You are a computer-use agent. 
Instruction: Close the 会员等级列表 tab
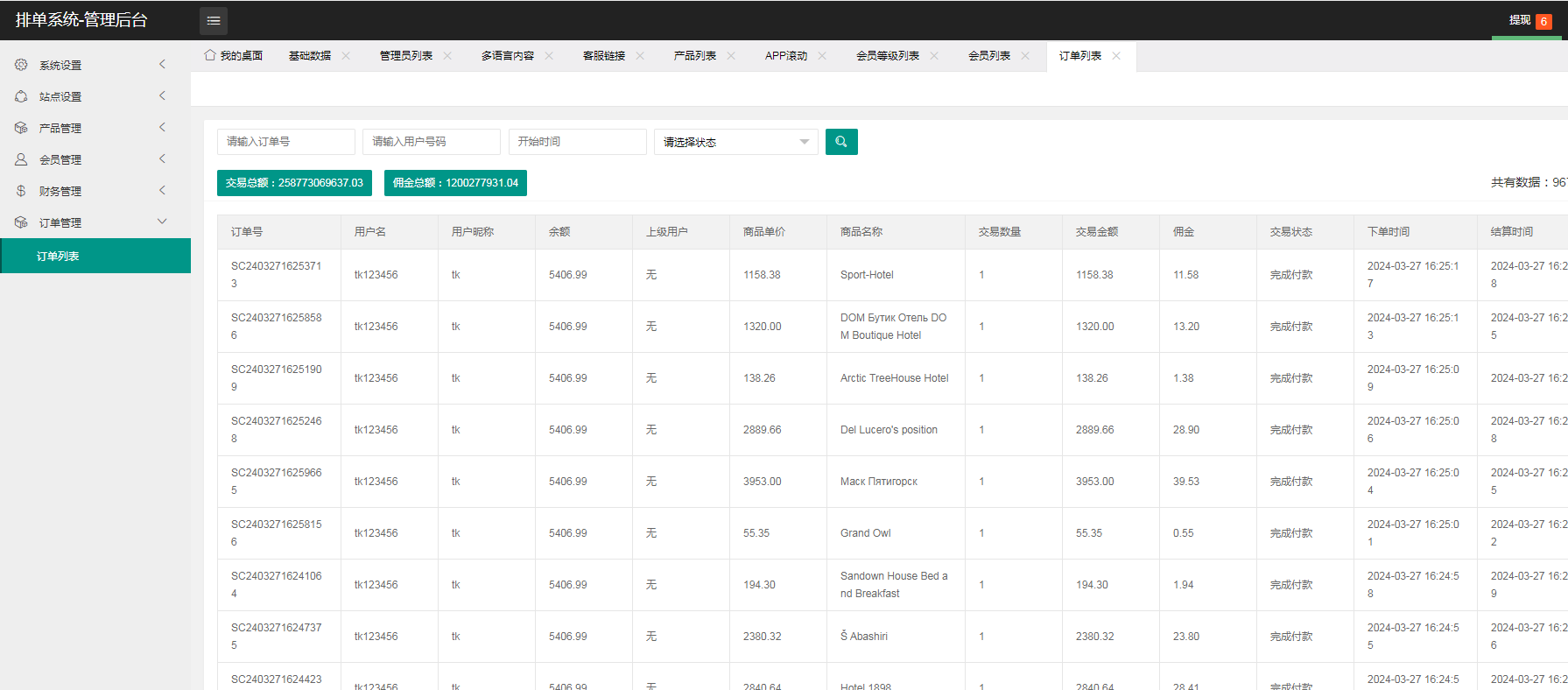934,56
